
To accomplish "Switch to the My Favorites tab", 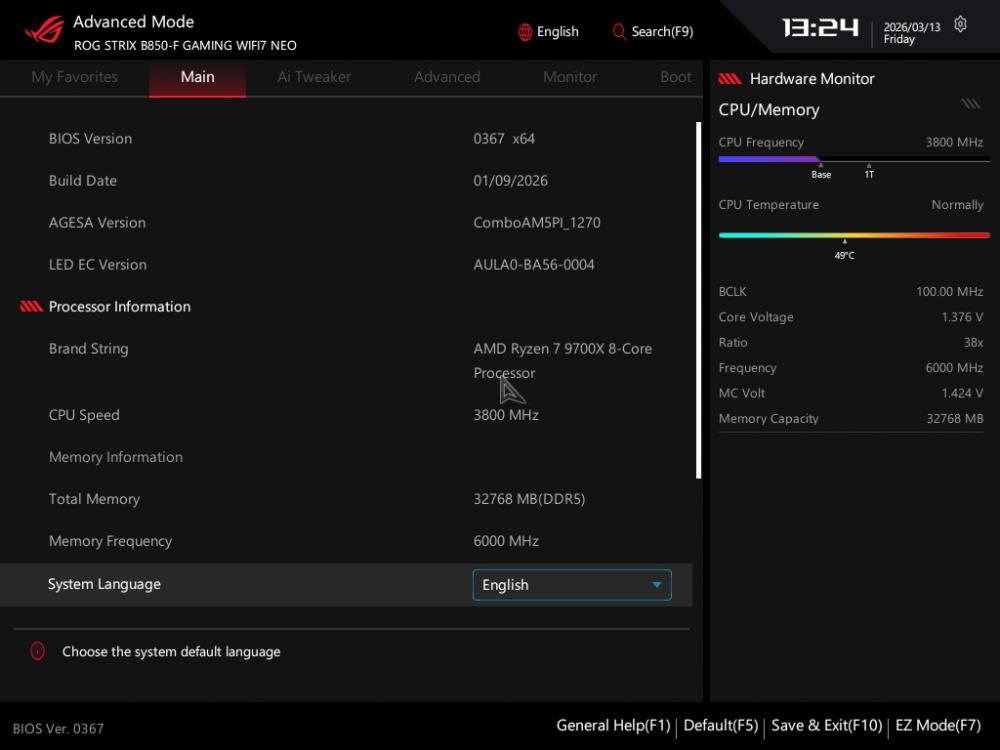I will coord(74,77).
